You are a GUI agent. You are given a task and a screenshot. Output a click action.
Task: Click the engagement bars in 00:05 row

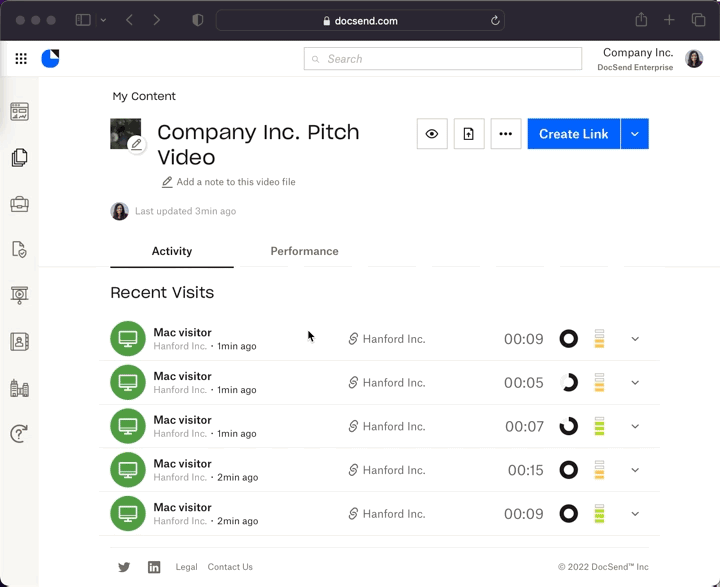click(x=599, y=383)
